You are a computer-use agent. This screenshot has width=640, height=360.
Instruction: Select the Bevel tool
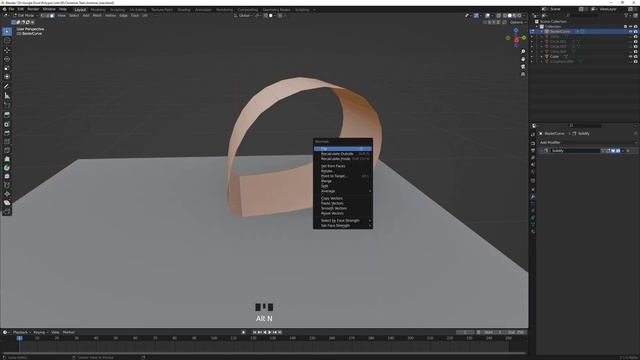pos(7,133)
